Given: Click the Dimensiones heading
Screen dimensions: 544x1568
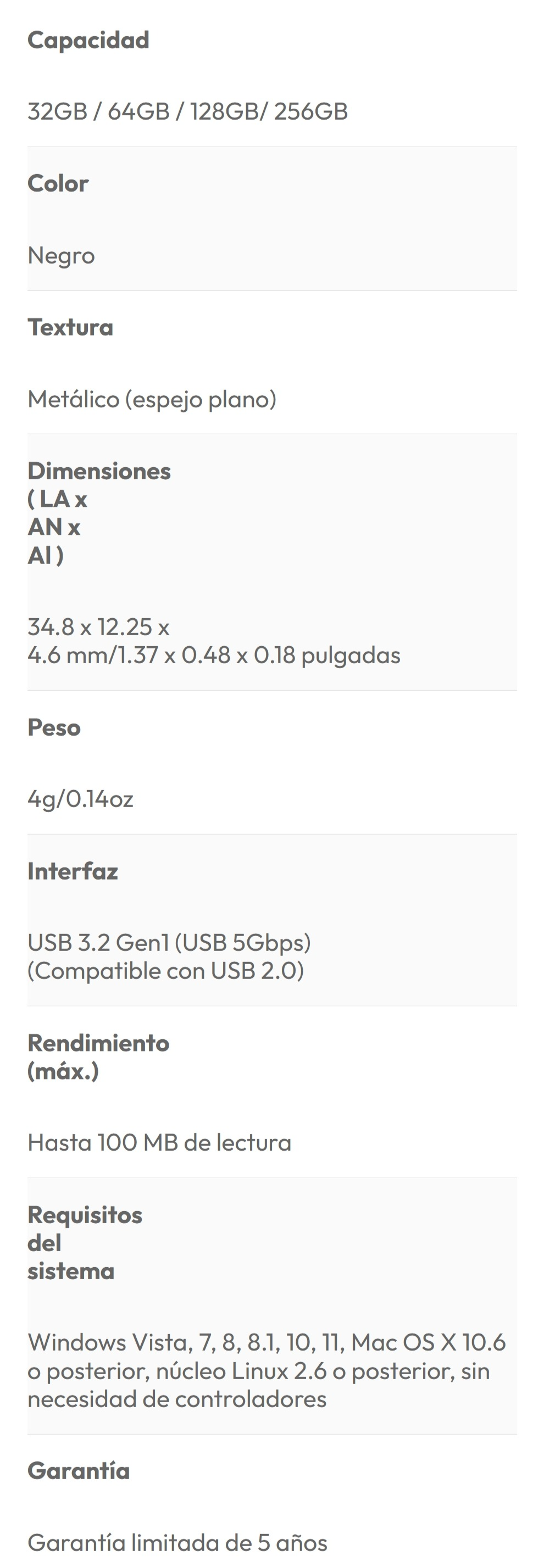Looking at the screenshot, I should click(99, 471).
